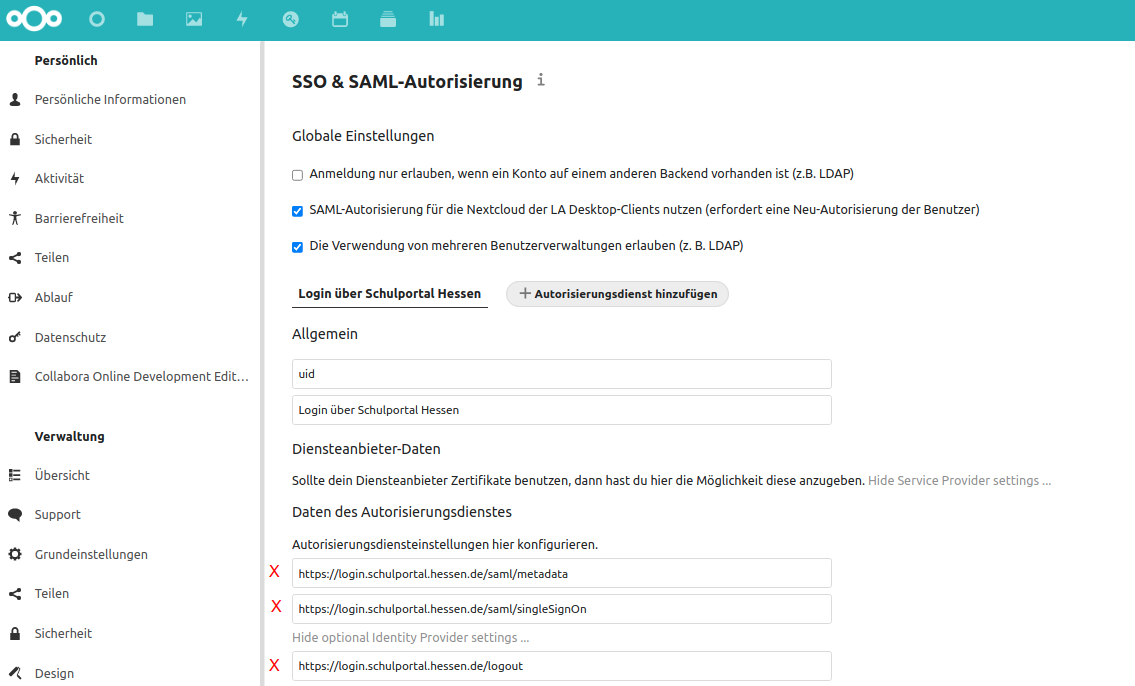Image resolution: width=1135 pixels, height=686 pixels.
Task: Click 'Hide Service Provider settings ...' link
Action: (x=959, y=480)
